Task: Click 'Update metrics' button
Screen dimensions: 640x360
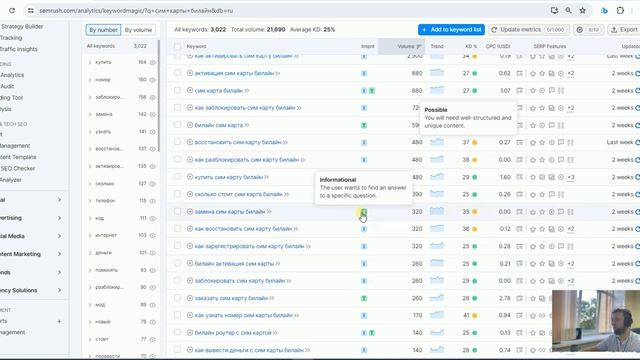Action: [x=528, y=30]
